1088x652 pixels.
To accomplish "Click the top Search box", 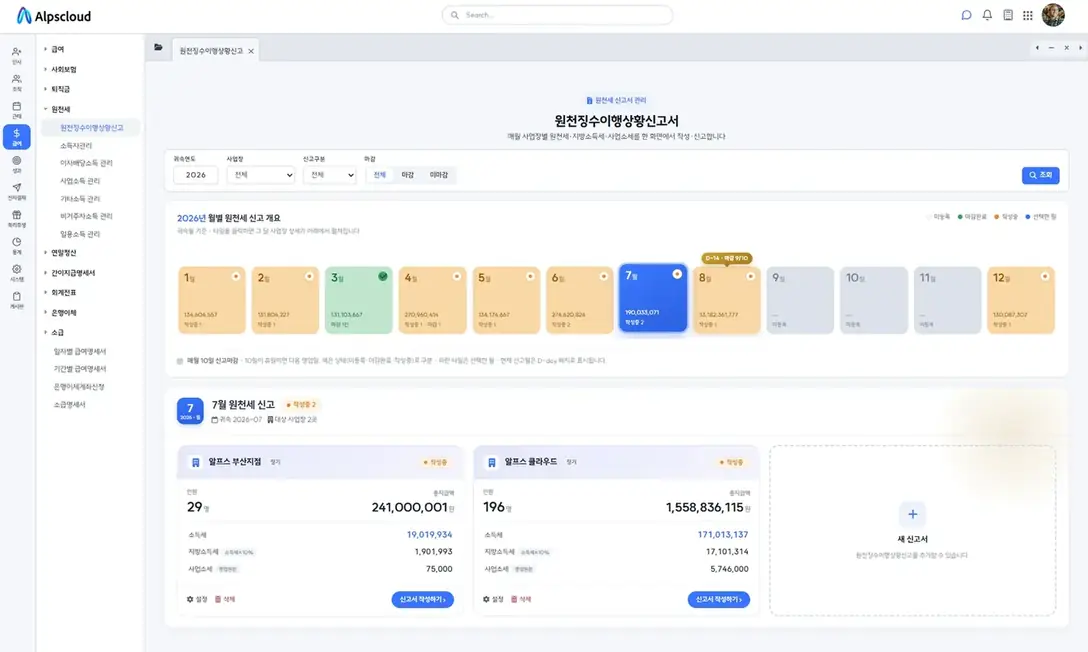I will pos(557,15).
